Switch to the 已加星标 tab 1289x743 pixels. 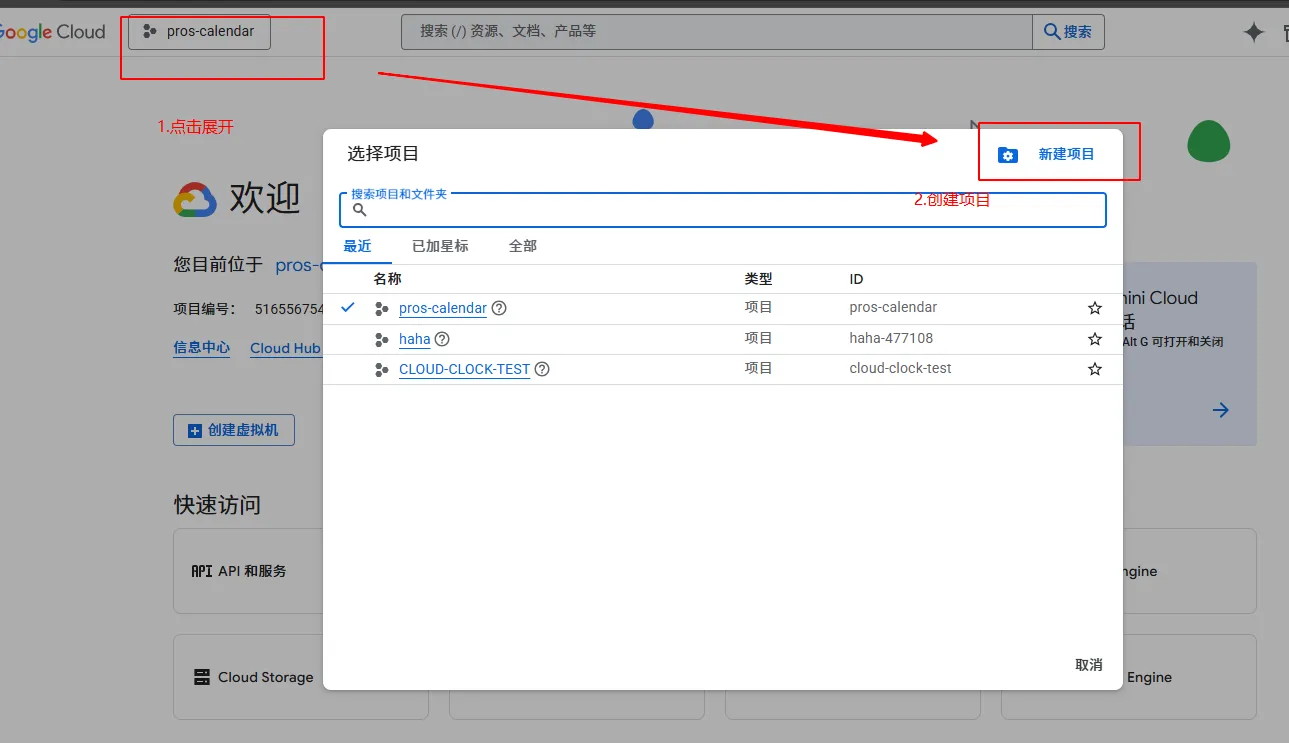coord(440,246)
